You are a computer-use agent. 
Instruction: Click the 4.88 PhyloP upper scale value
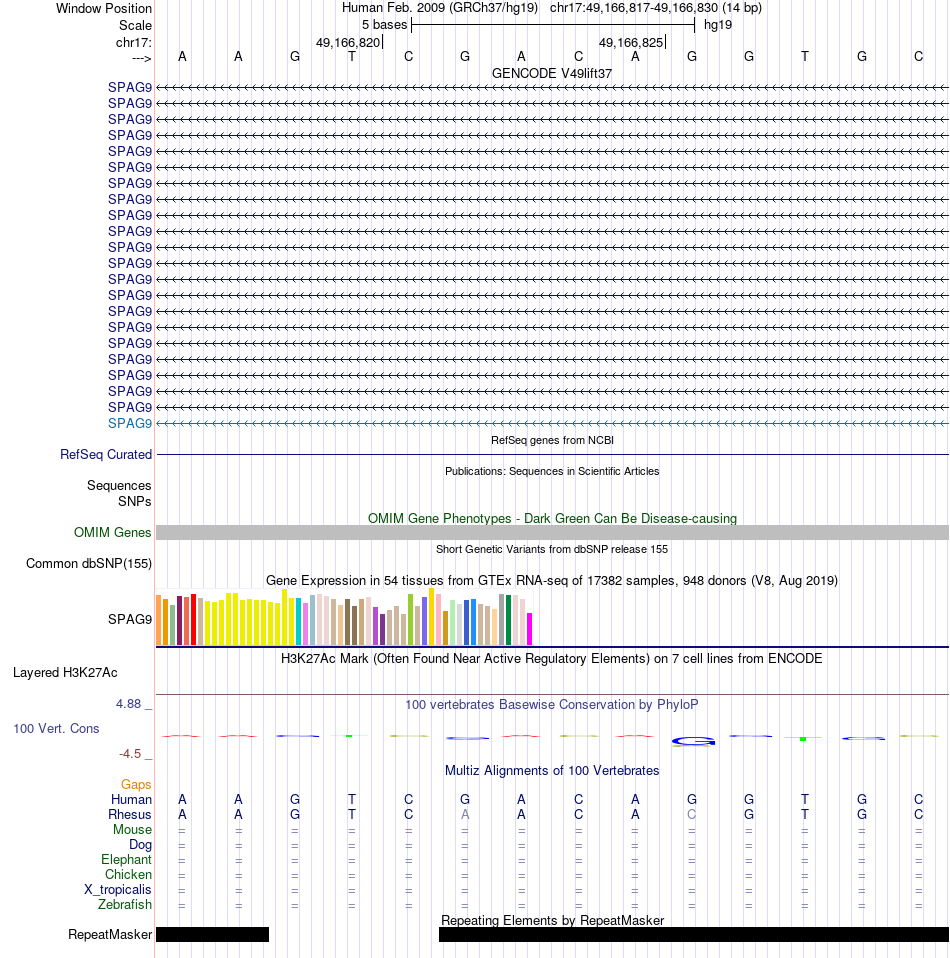pos(129,704)
